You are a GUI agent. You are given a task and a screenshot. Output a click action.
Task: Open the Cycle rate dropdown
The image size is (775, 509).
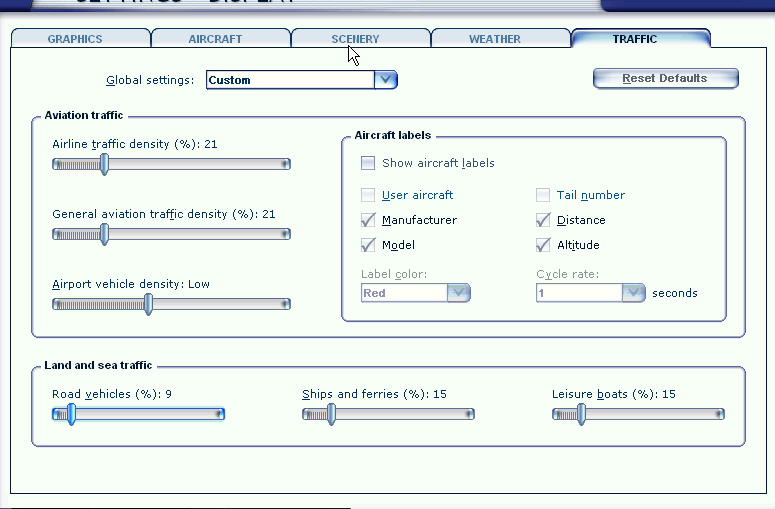(x=633, y=293)
